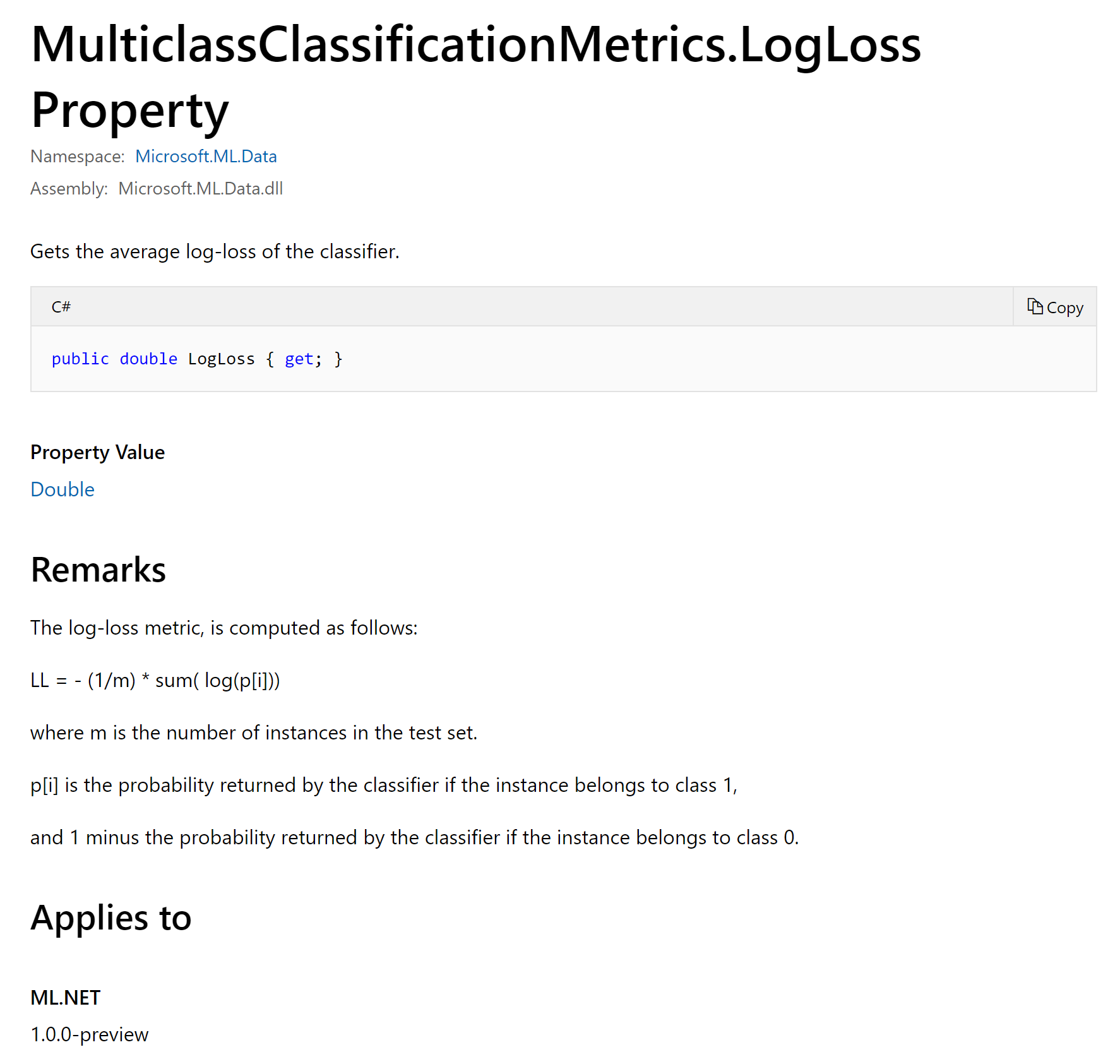The width and height of the screenshot is (1120, 1064).
Task: Click the Remarks heading
Action: point(98,570)
